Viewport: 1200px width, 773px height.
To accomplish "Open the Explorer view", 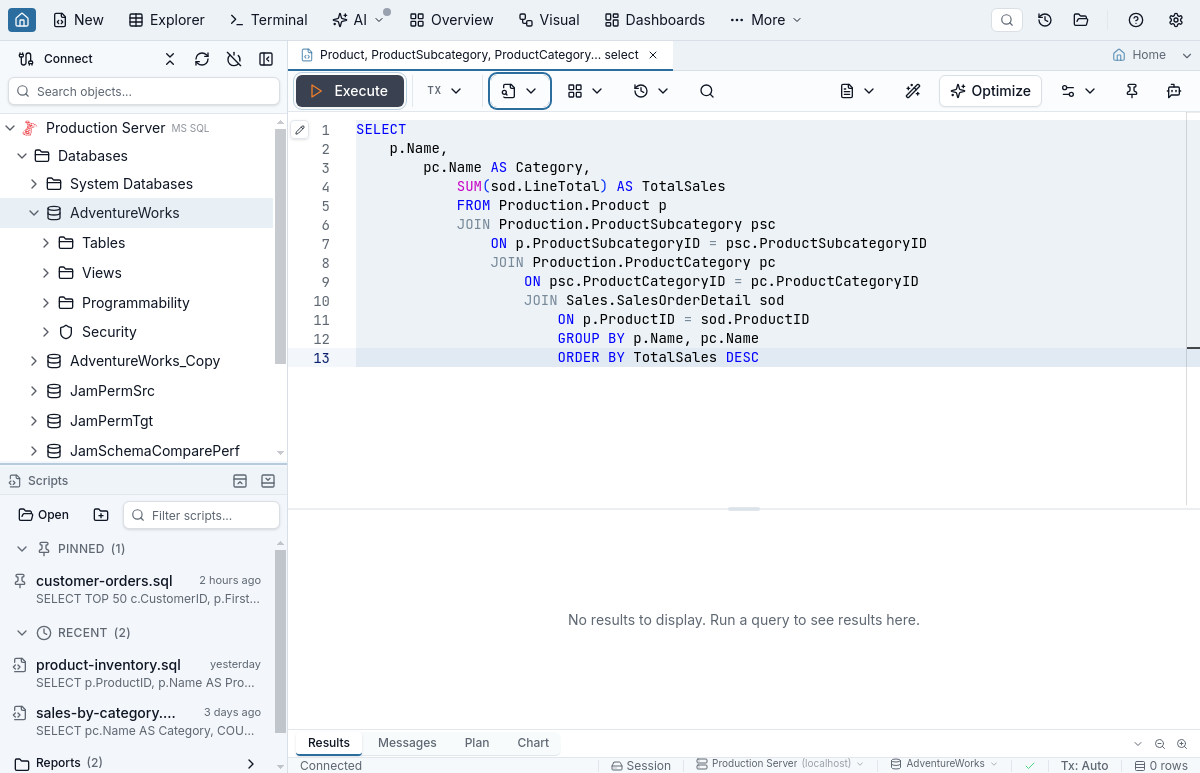I will [167, 20].
